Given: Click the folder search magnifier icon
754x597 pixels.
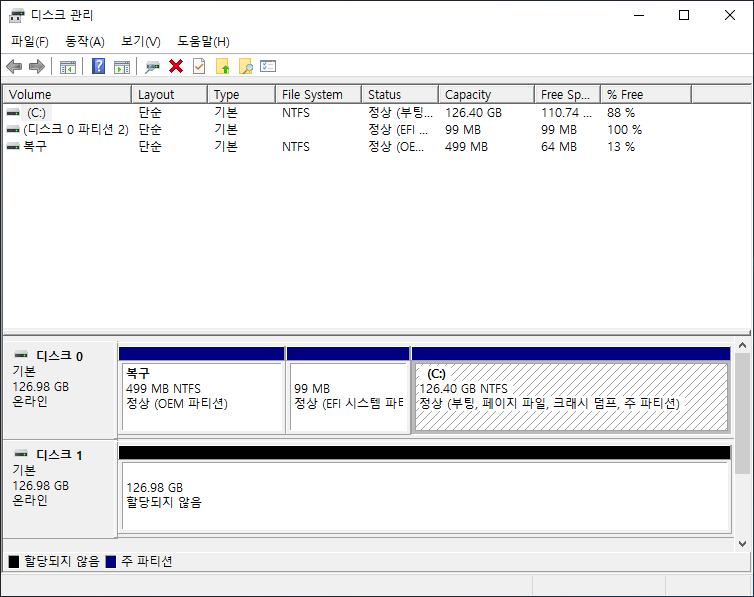Looking at the screenshot, I should tap(246, 66).
